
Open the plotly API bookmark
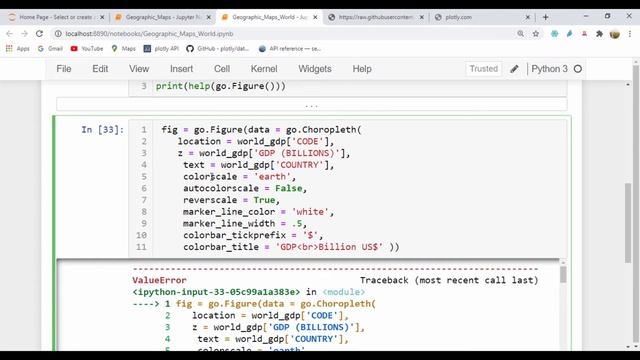(x=161, y=49)
